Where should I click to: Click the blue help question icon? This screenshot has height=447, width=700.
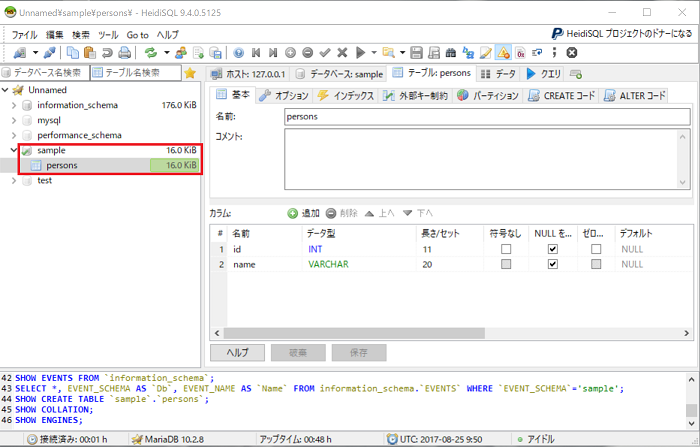tap(239, 53)
